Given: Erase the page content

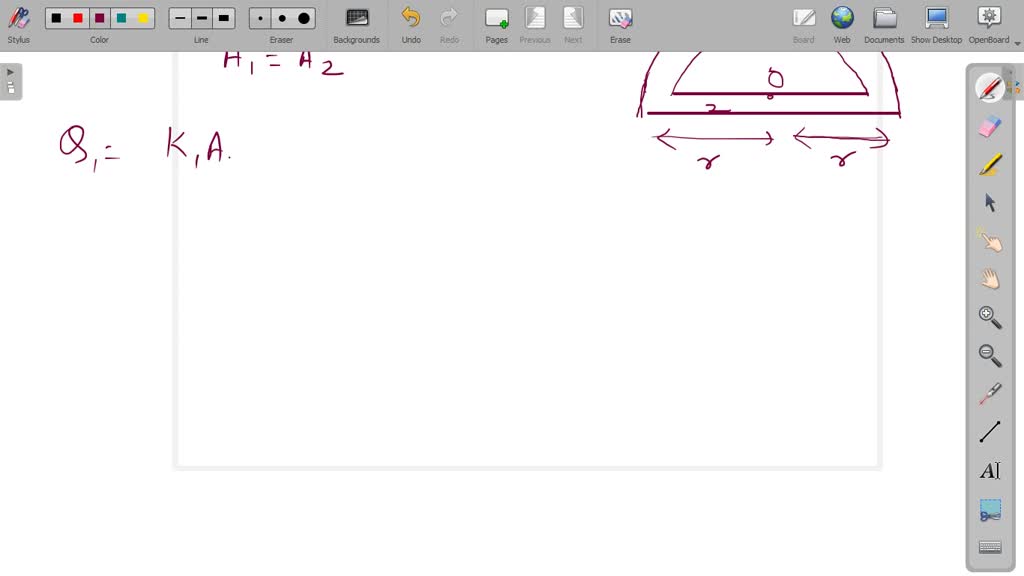Looking at the screenshot, I should [620, 25].
